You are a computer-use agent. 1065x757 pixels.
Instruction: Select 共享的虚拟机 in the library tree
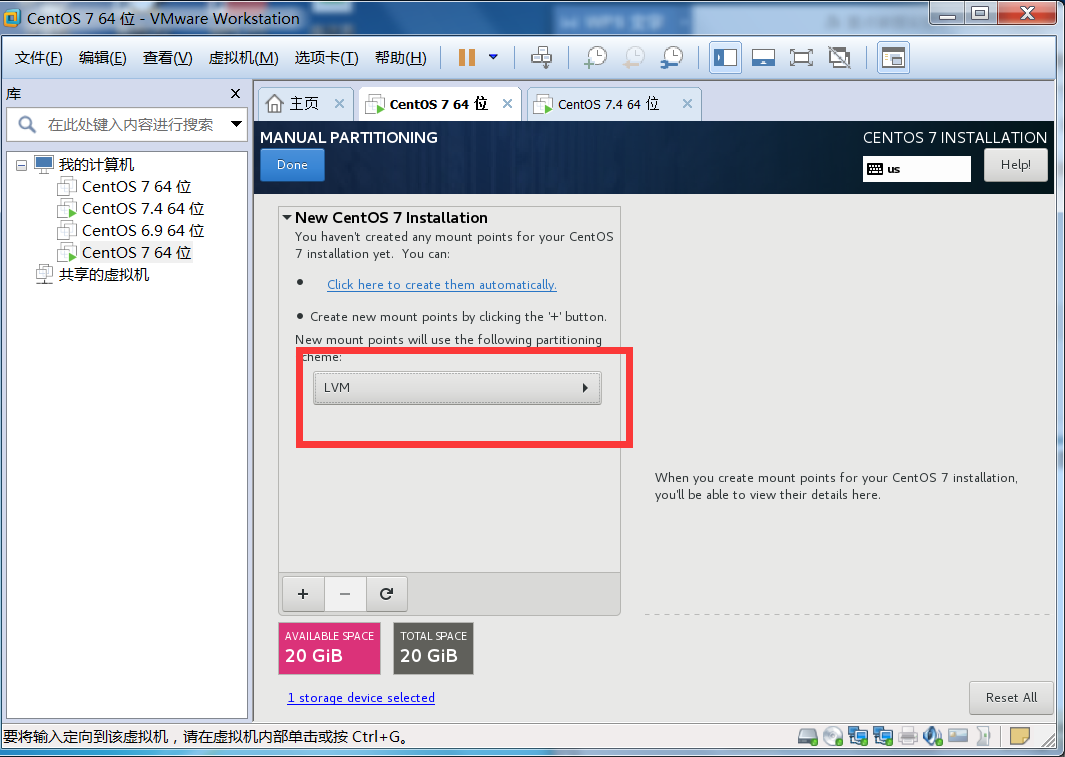pyautogui.click(x=103, y=274)
